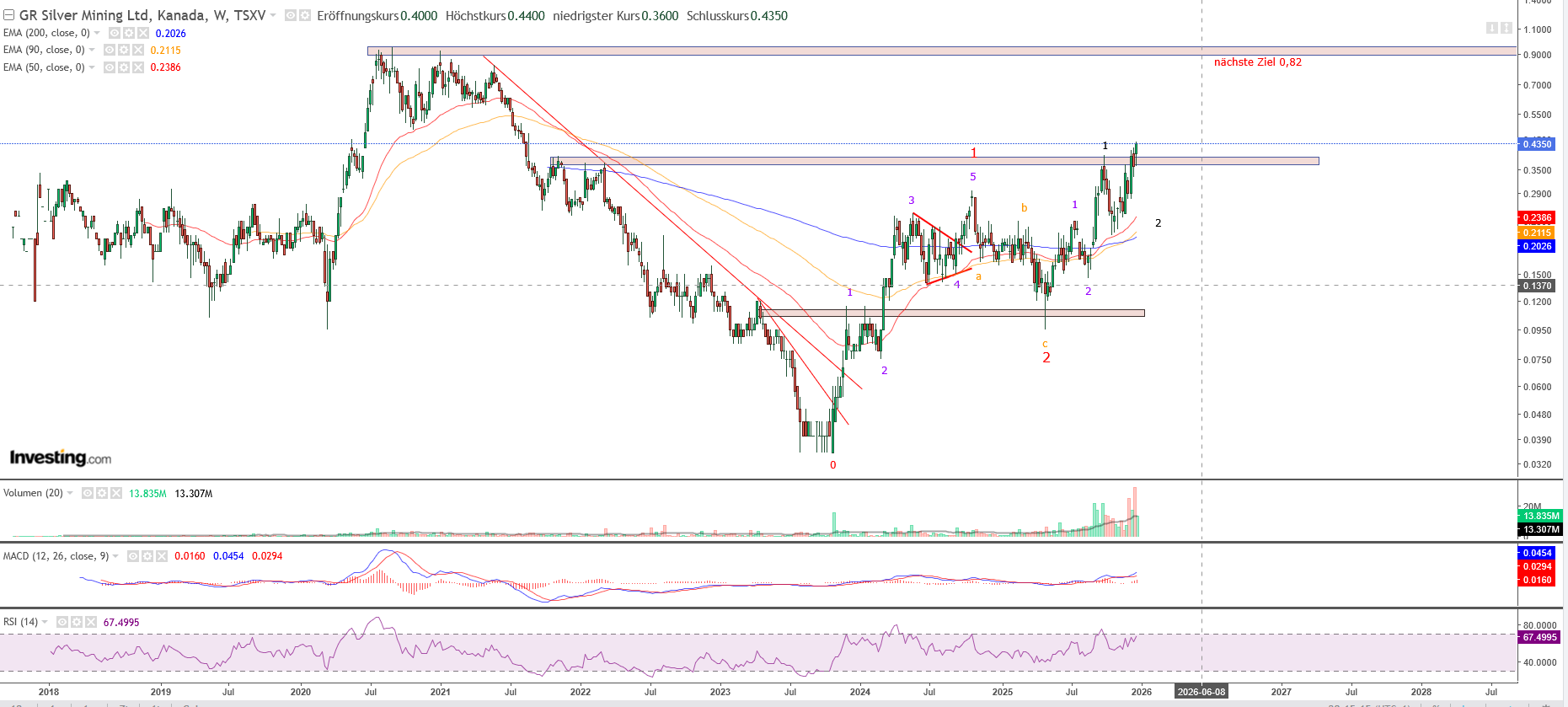This screenshot has width=1568, height=707.
Task: Remove the EMA 90 indicator
Action: pos(138,50)
